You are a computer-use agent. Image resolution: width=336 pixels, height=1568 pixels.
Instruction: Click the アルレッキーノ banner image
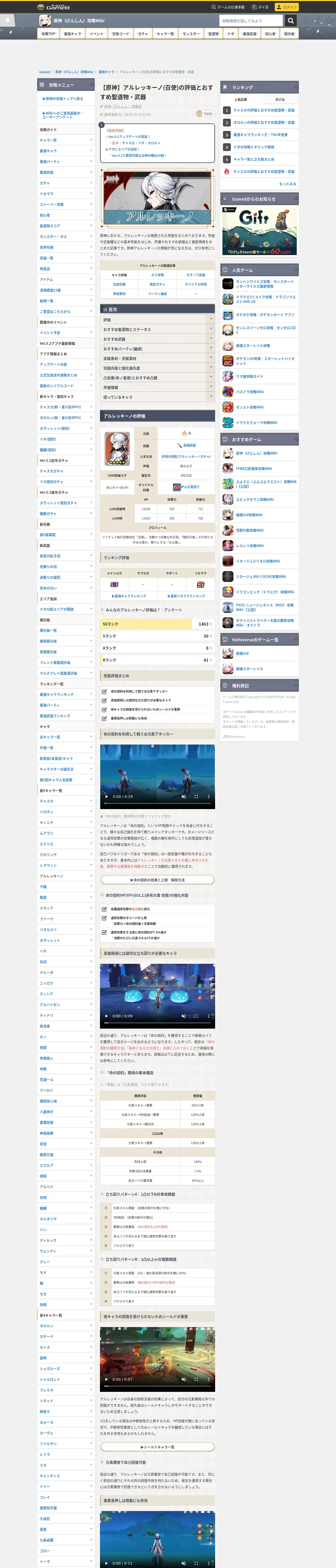tap(157, 198)
